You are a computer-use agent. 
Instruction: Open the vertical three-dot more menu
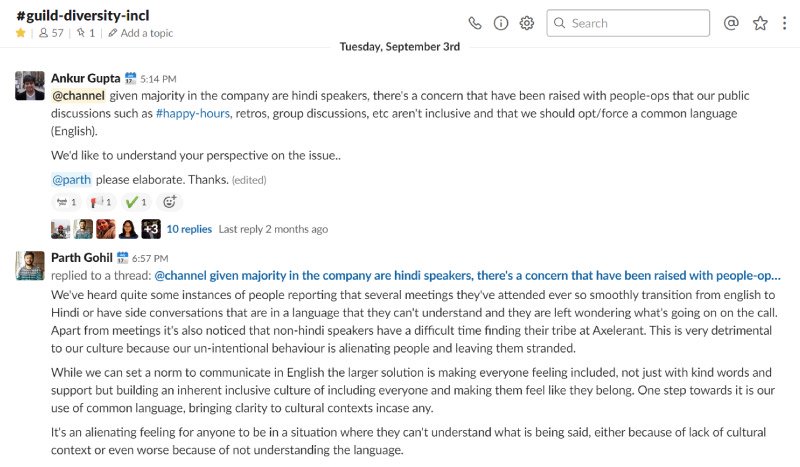point(784,23)
